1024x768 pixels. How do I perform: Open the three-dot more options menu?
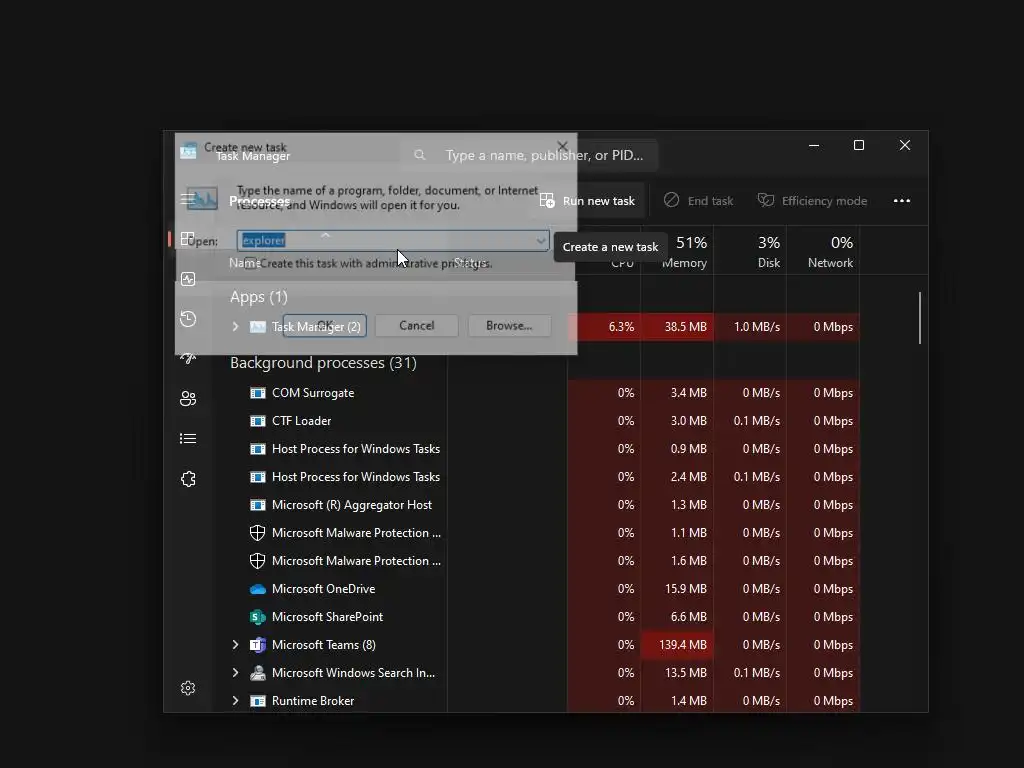click(902, 200)
